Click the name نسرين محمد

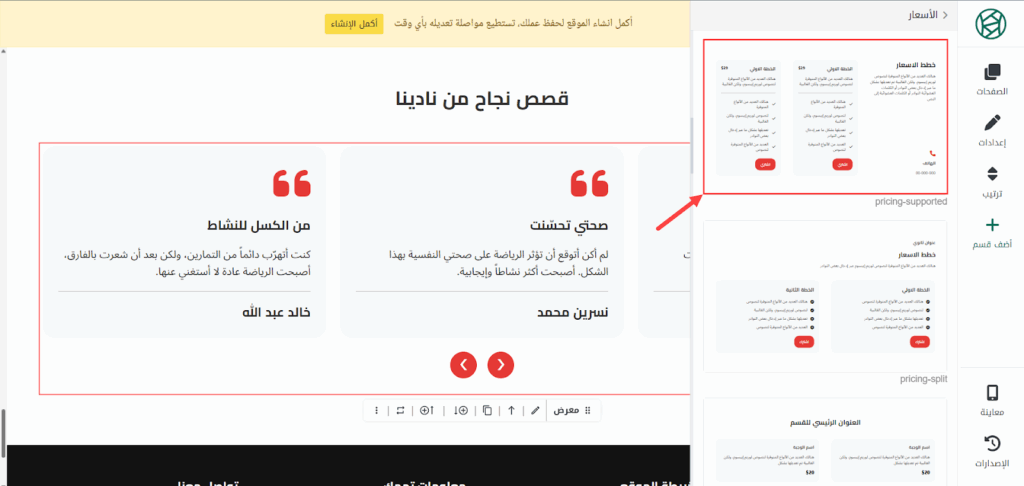[572, 312]
